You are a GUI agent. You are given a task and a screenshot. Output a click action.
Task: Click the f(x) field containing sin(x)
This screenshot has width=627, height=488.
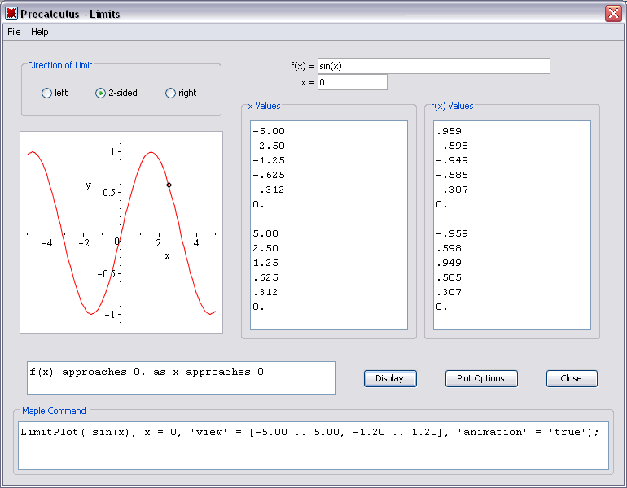(433, 66)
